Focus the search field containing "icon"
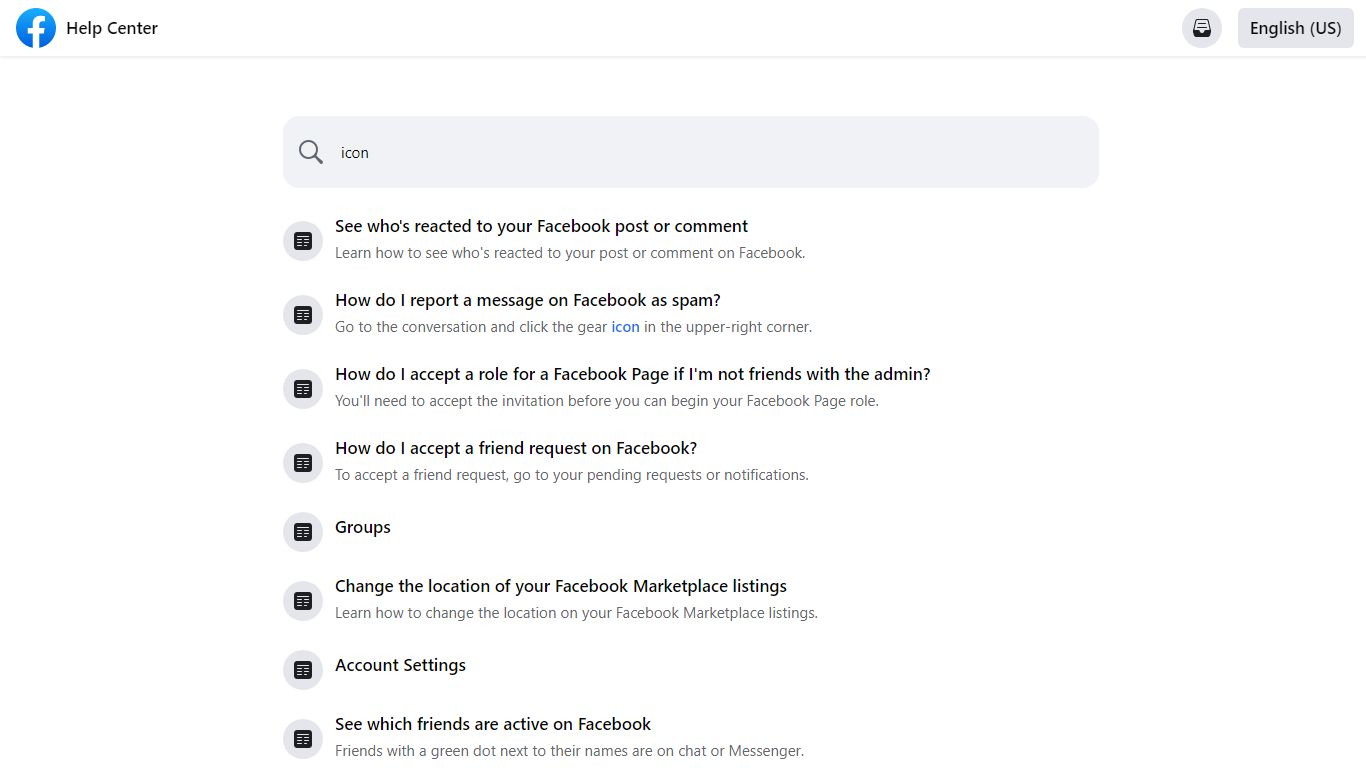Image resolution: width=1366 pixels, height=768 pixels. coord(691,152)
